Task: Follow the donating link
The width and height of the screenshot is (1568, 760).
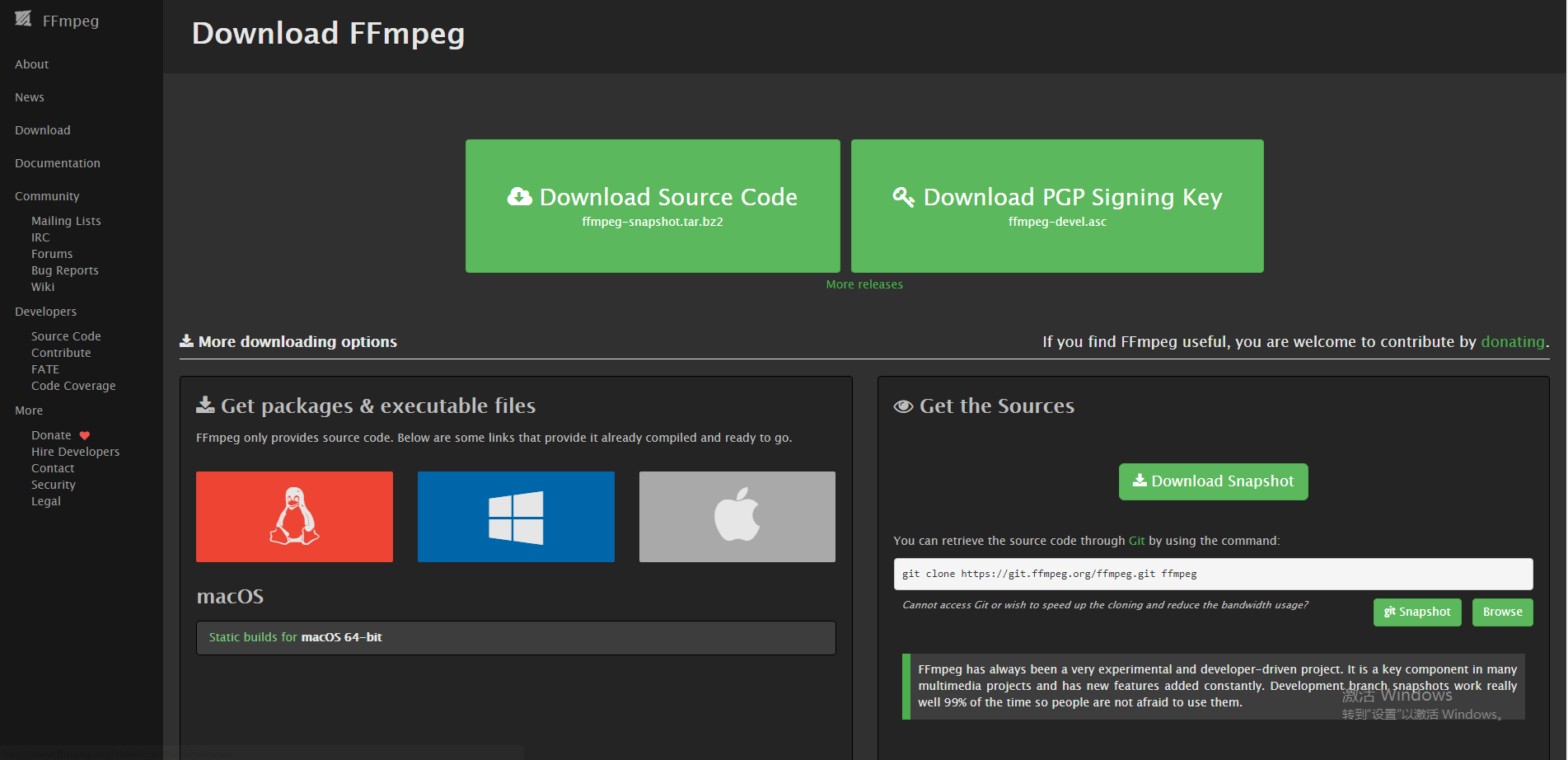Action: click(1513, 341)
